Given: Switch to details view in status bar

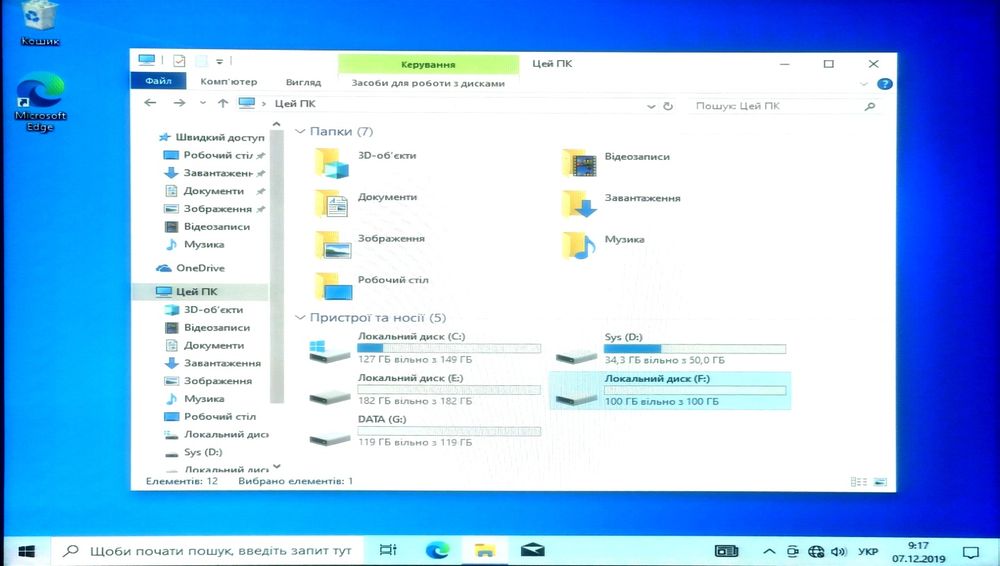Looking at the screenshot, I should pos(858,482).
